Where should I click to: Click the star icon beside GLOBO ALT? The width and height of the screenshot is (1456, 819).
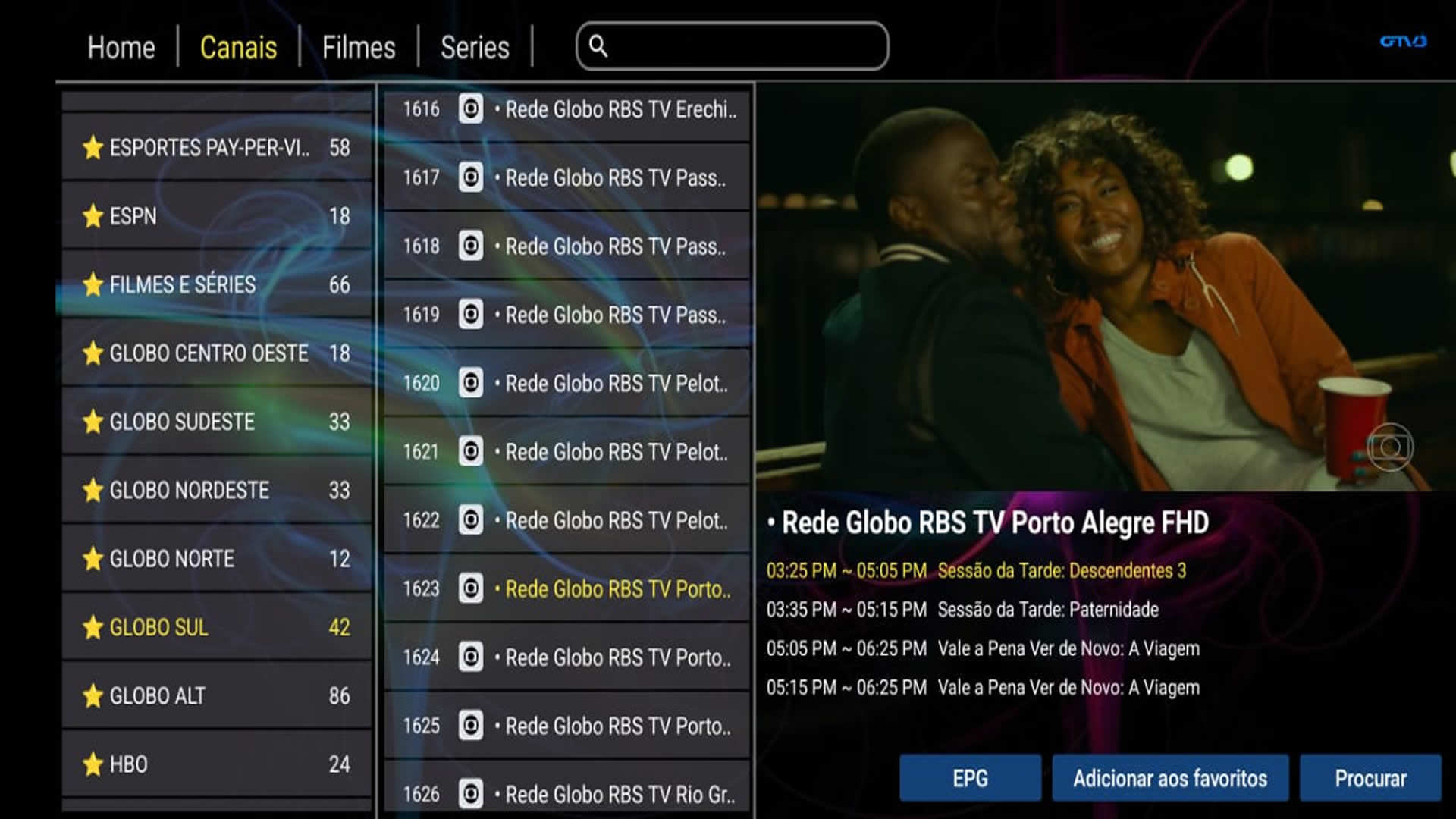click(x=93, y=696)
